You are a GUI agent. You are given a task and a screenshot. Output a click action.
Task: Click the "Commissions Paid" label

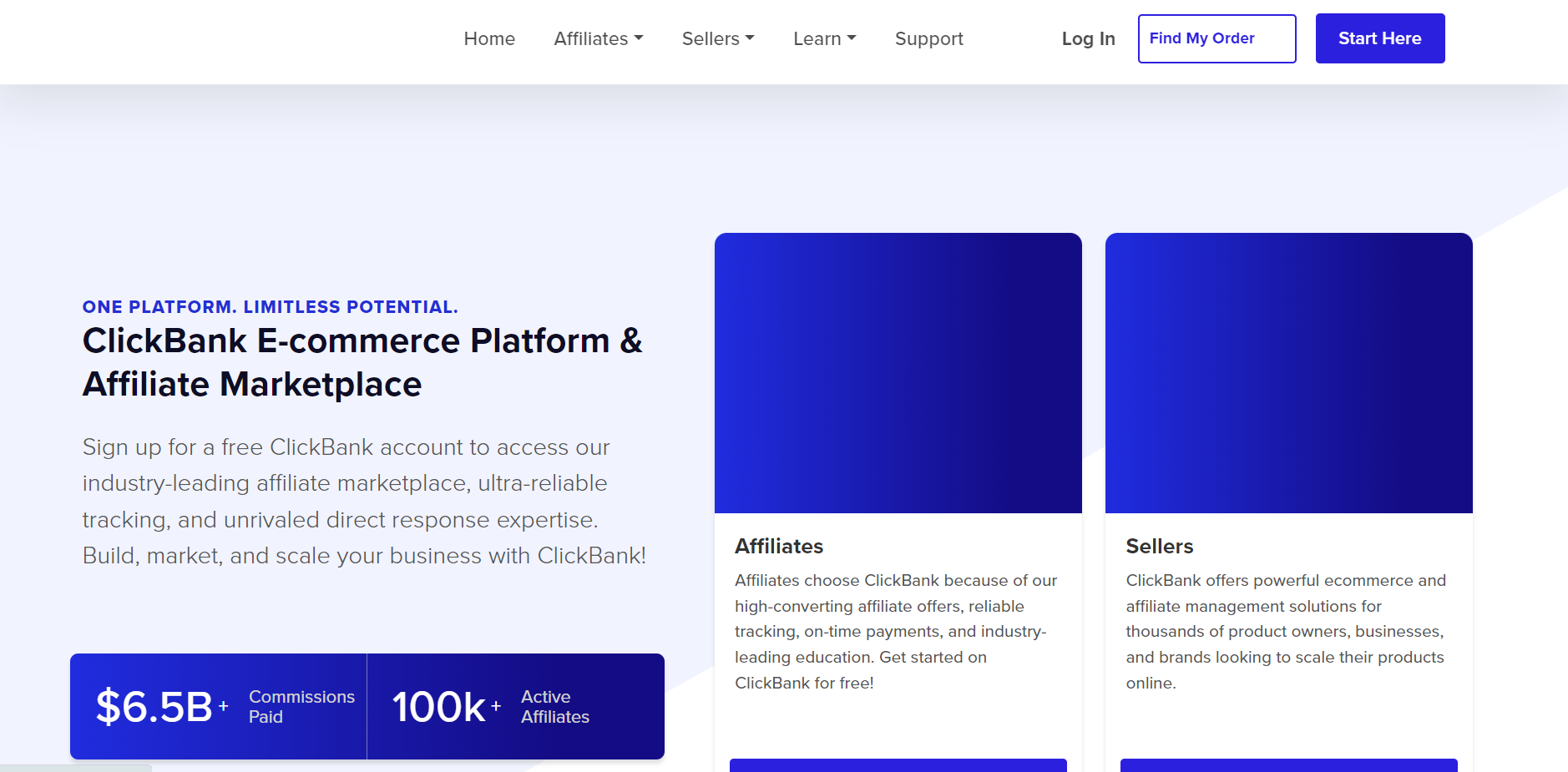(x=301, y=707)
